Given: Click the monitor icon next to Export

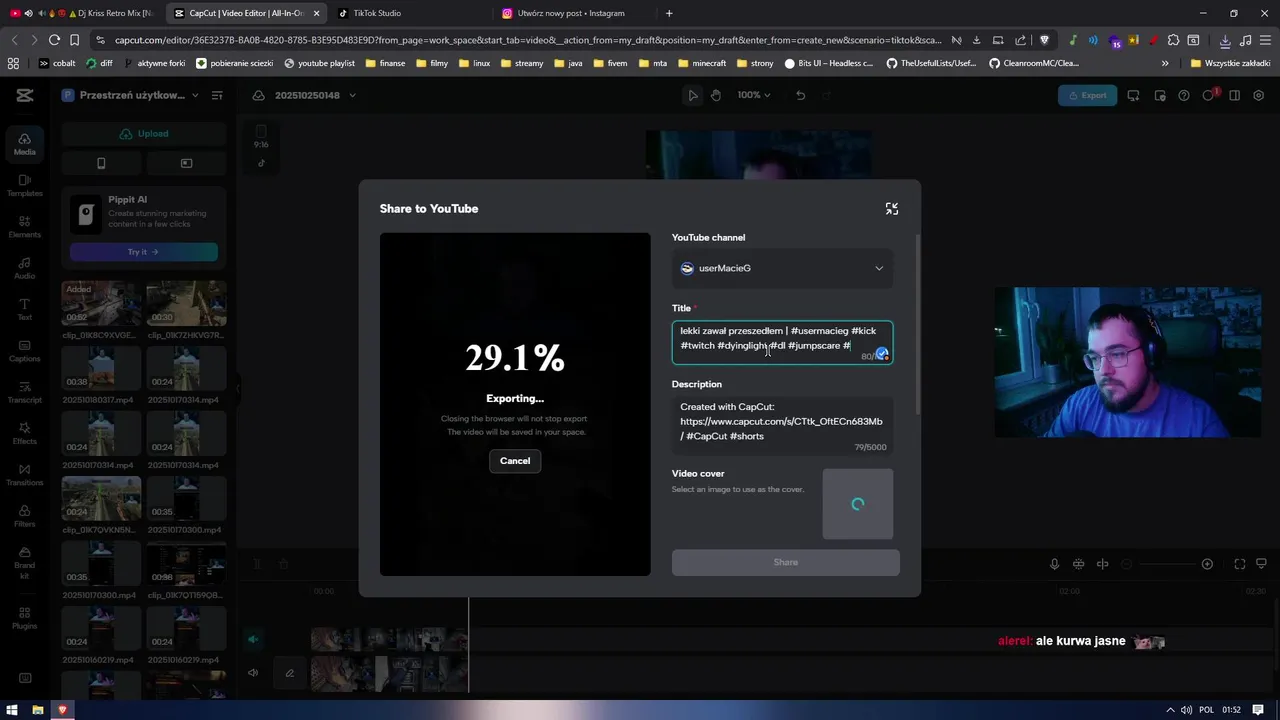Looking at the screenshot, I should 1133,95.
